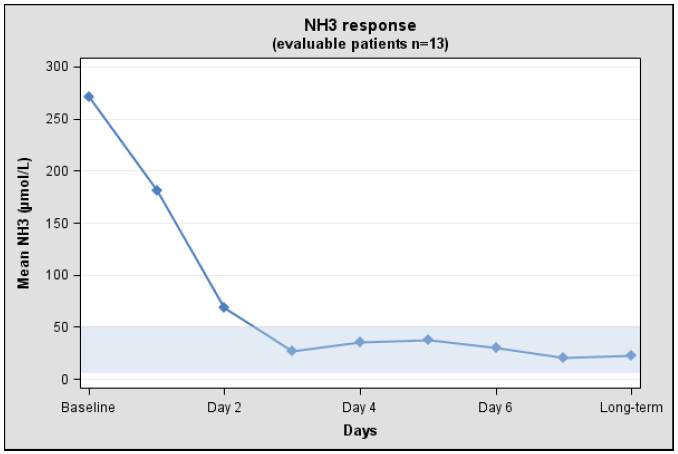Click the "Mean NH3 (µmol/L)" y-axis title
Viewport: 678px width, 454px height.
click(23, 223)
